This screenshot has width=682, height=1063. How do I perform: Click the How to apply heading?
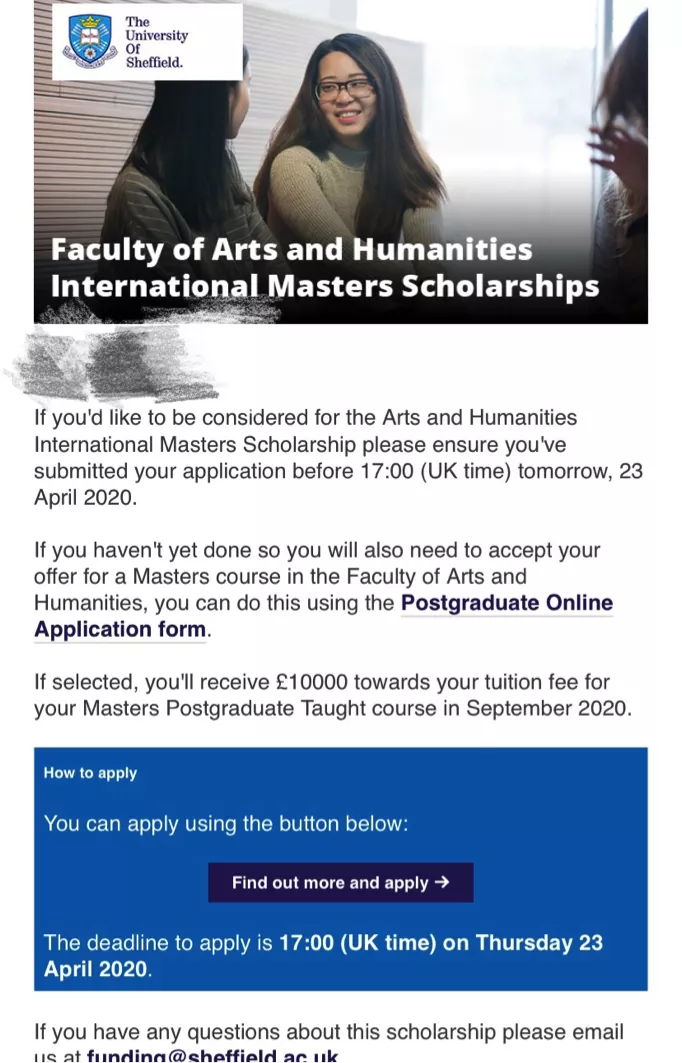pos(90,773)
